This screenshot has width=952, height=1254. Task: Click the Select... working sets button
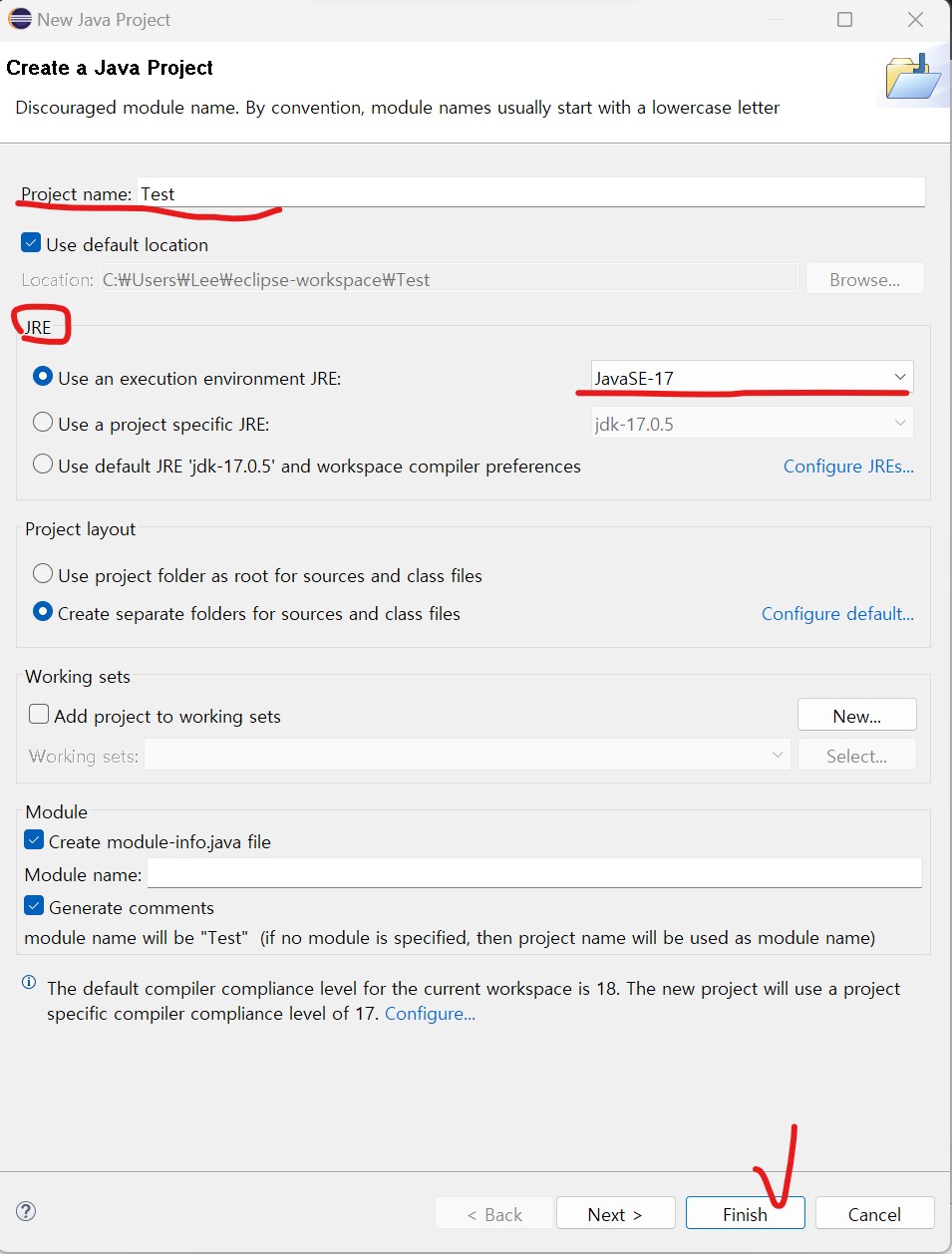pyautogui.click(x=857, y=756)
